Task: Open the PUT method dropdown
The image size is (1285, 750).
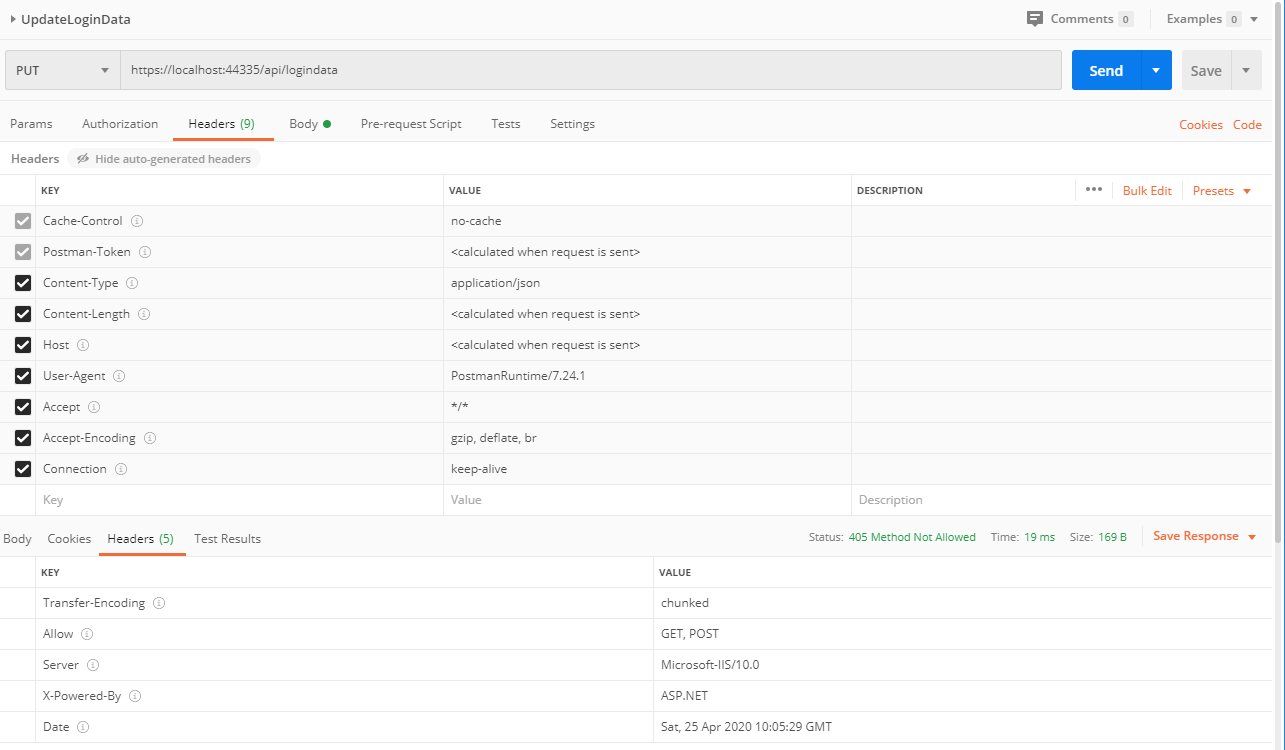Action: 63,70
